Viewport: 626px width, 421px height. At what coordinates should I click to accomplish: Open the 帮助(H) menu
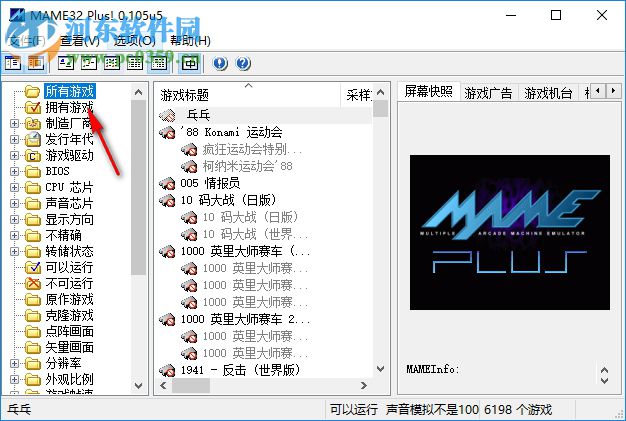(190, 40)
